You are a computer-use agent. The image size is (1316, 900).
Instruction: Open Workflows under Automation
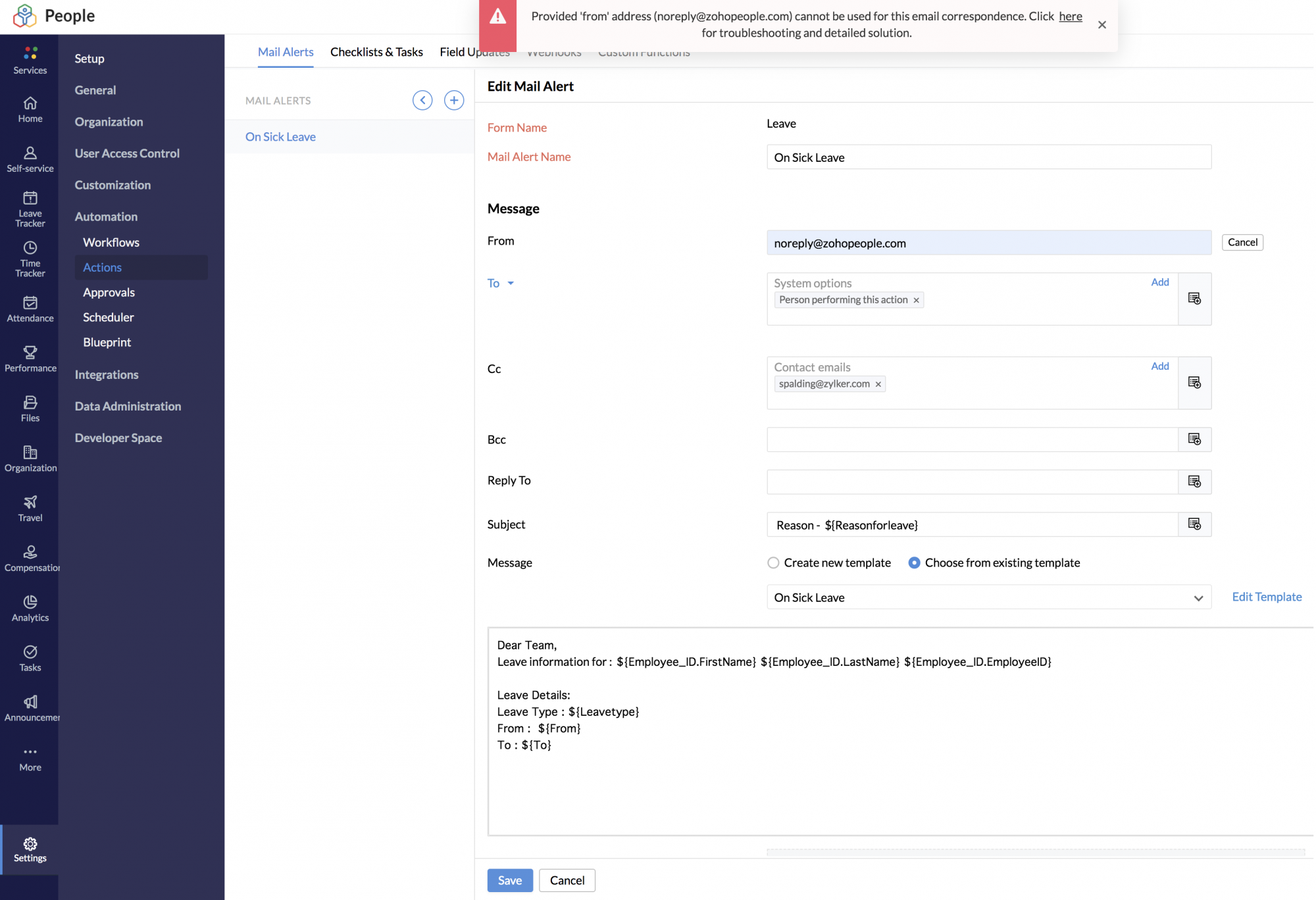click(111, 242)
